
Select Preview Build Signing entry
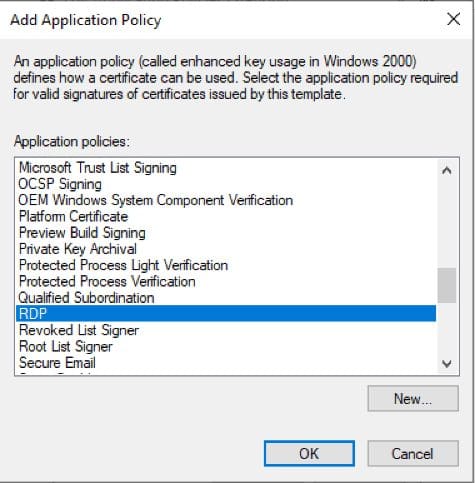[226, 233]
